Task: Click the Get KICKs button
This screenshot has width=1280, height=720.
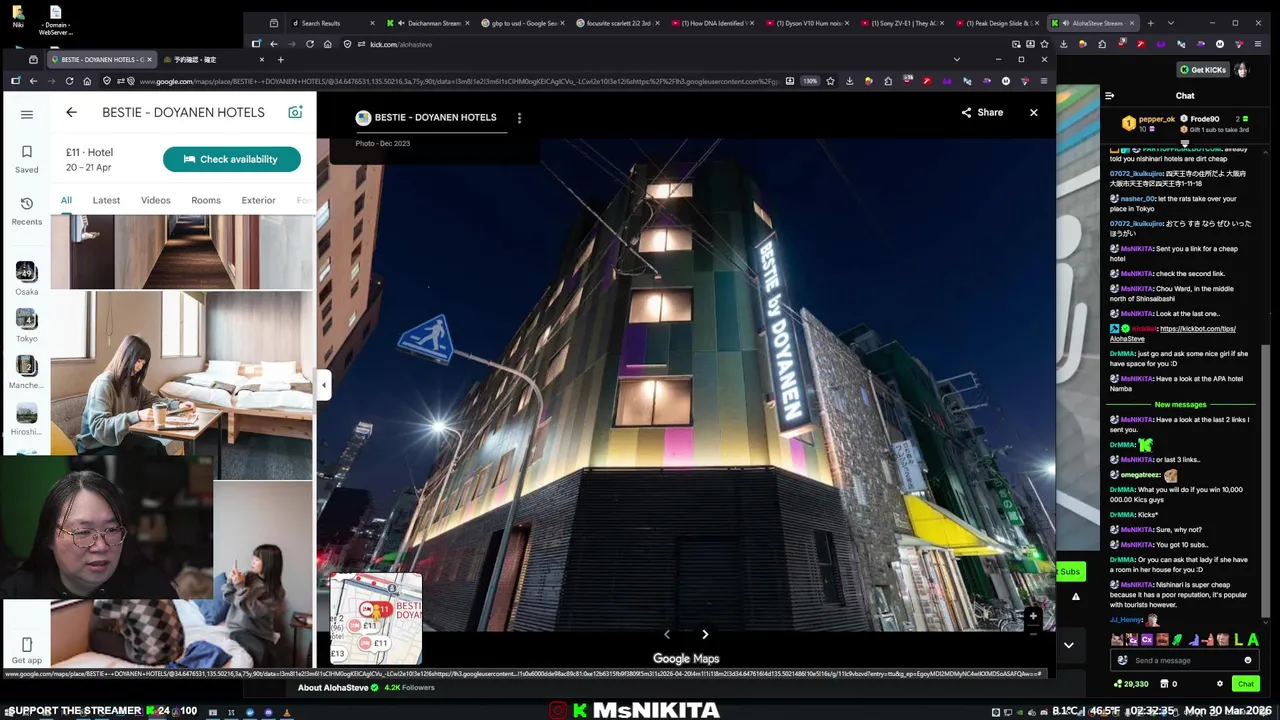Action: (1201, 70)
